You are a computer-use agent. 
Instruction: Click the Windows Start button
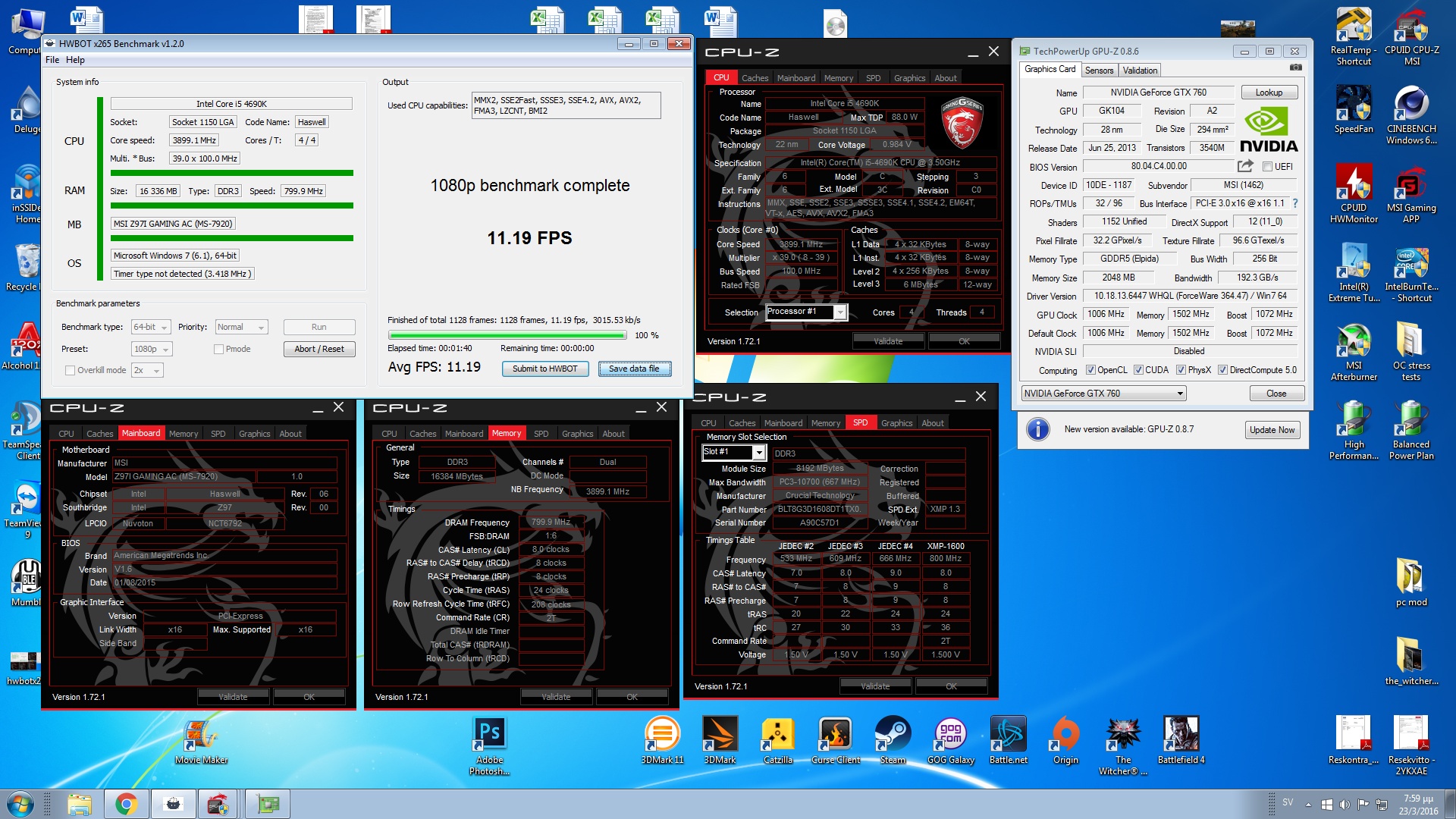pyautogui.click(x=20, y=805)
